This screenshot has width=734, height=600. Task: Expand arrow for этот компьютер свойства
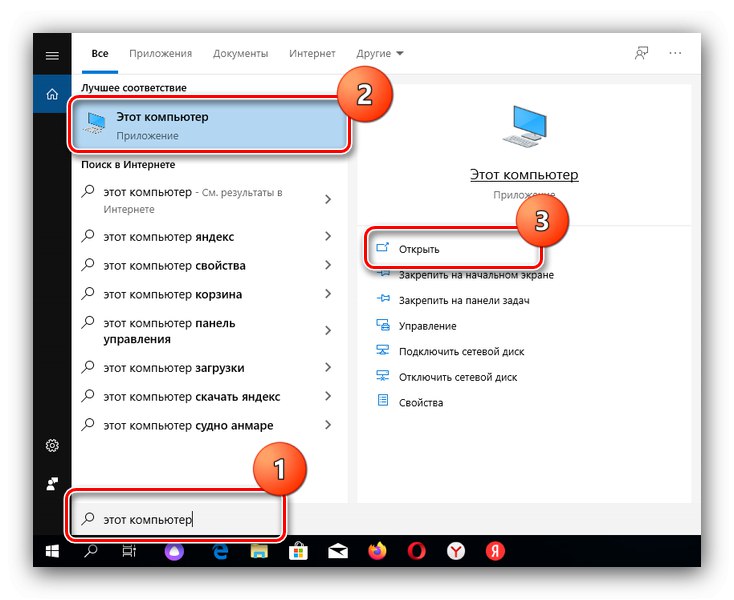click(328, 265)
